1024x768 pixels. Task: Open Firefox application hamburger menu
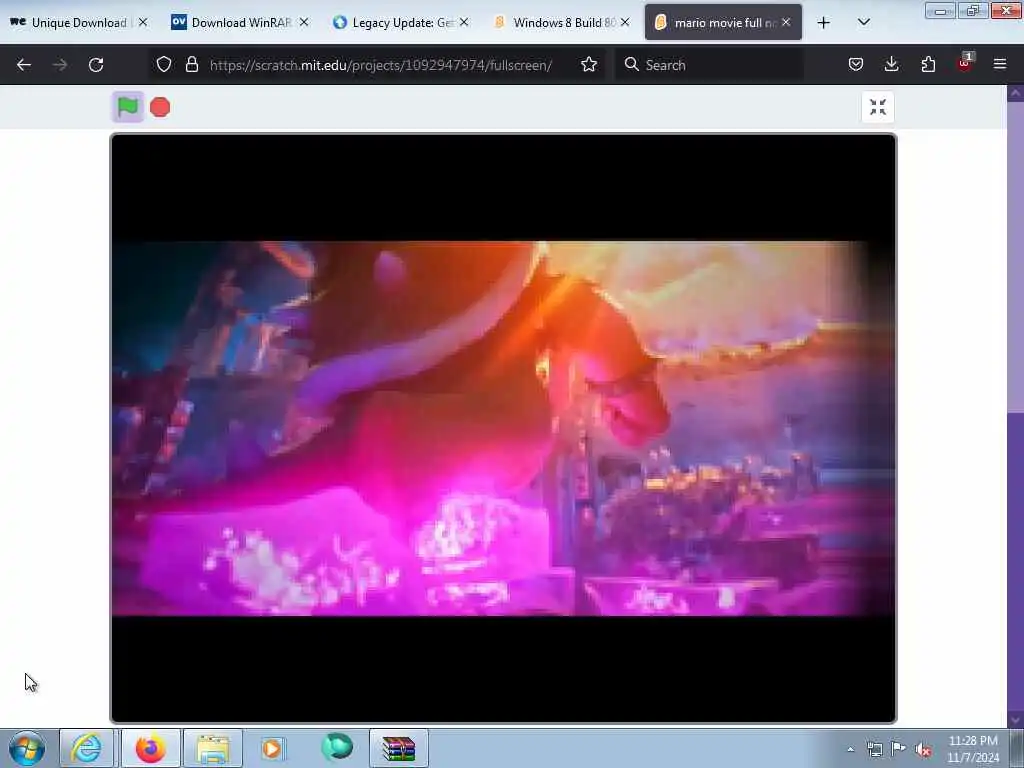(x=1000, y=64)
